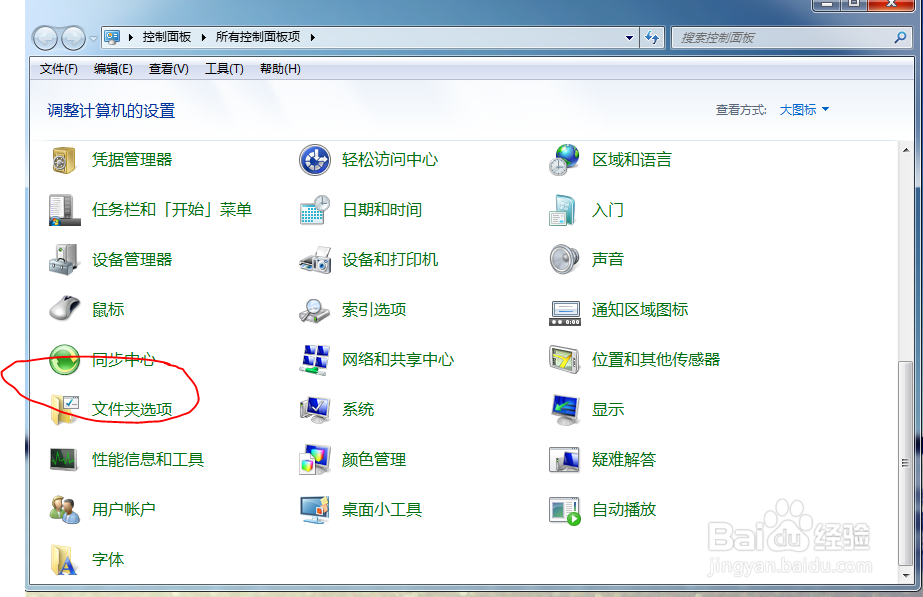Open the 性能信息和工具 link text
This screenshot has height=597, width=923.
148,459
